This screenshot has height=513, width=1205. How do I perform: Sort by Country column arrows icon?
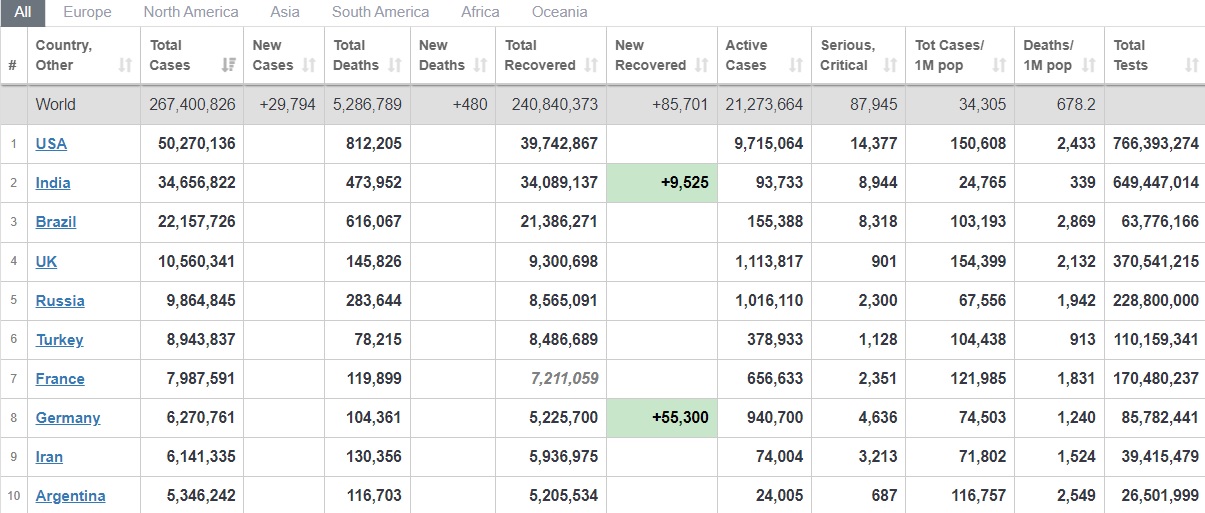[x=125, y=65]
